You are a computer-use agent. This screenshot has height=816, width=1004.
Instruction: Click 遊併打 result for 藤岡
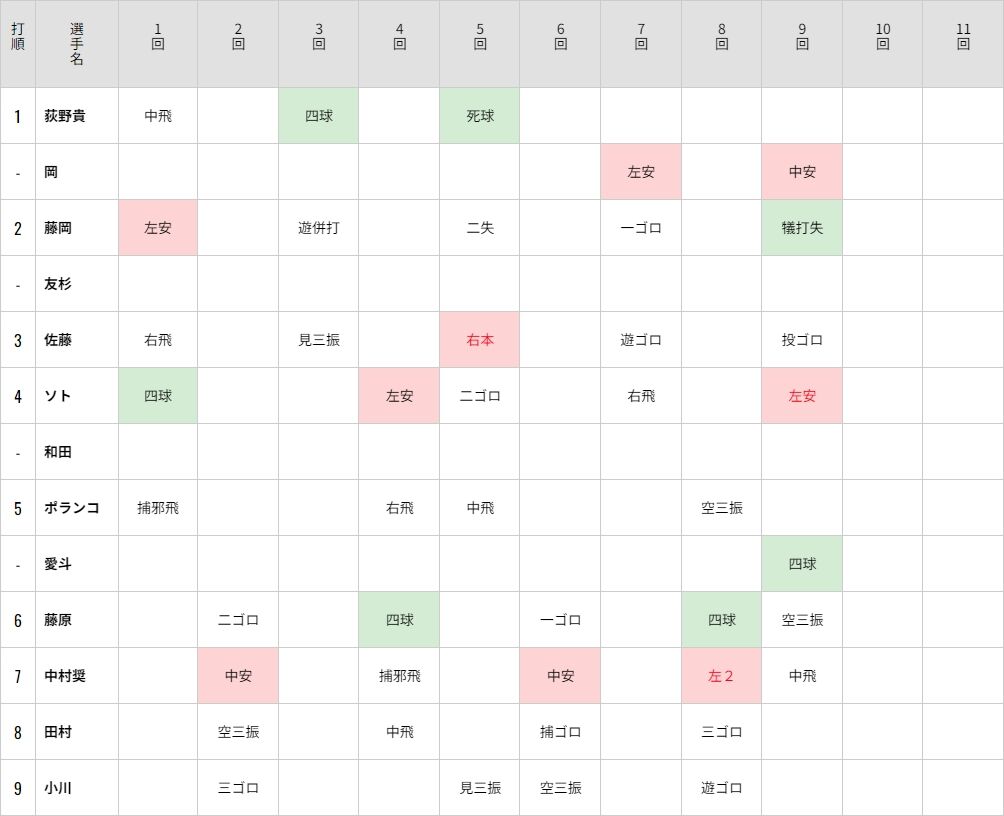[319, 228]
